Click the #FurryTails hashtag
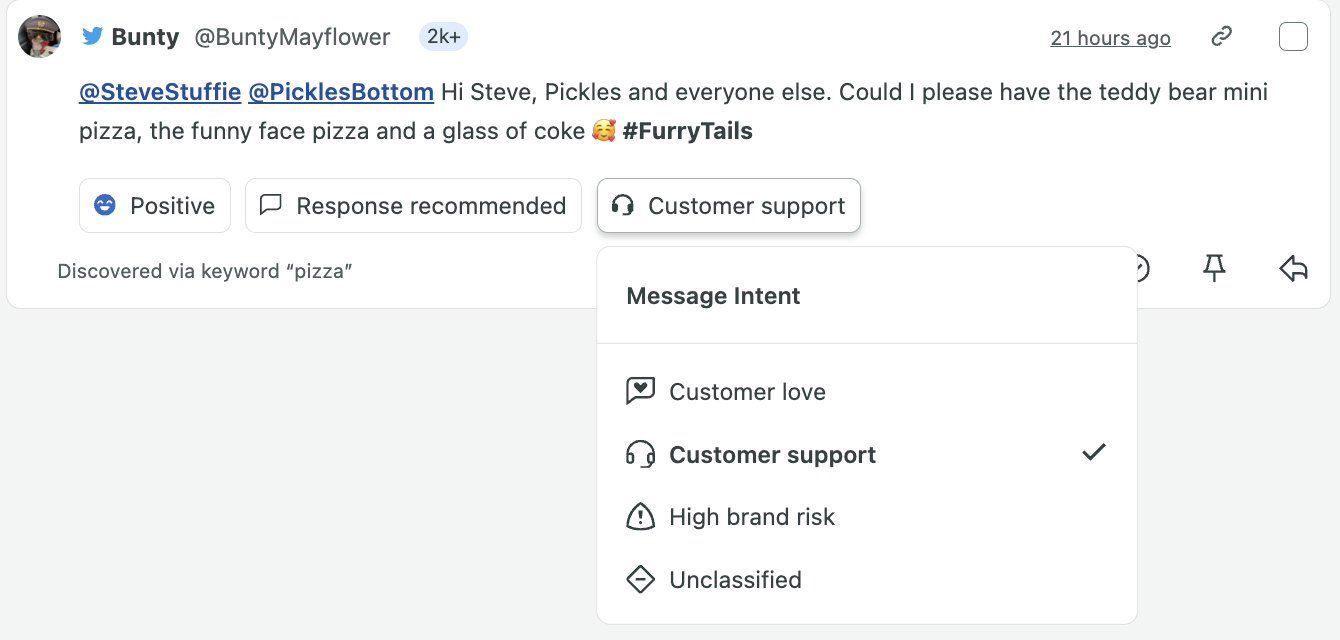 687,131
